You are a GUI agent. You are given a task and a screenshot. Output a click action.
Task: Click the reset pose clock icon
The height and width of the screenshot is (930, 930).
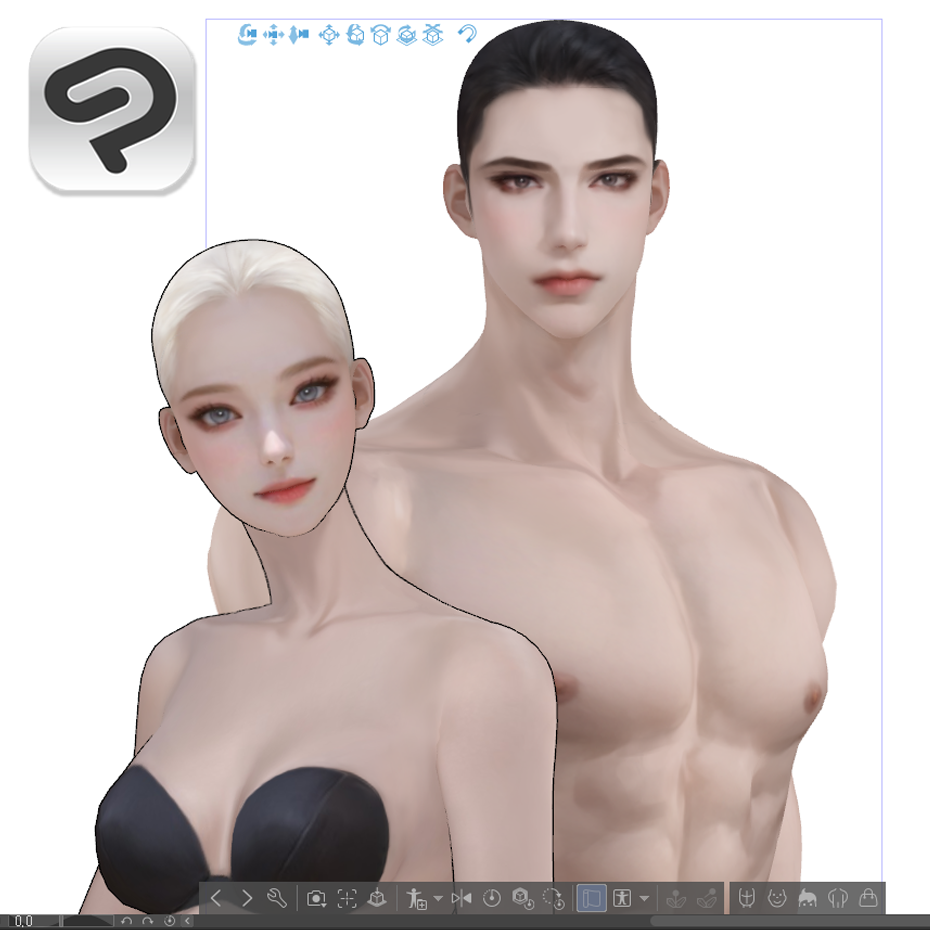click(493, 898)
